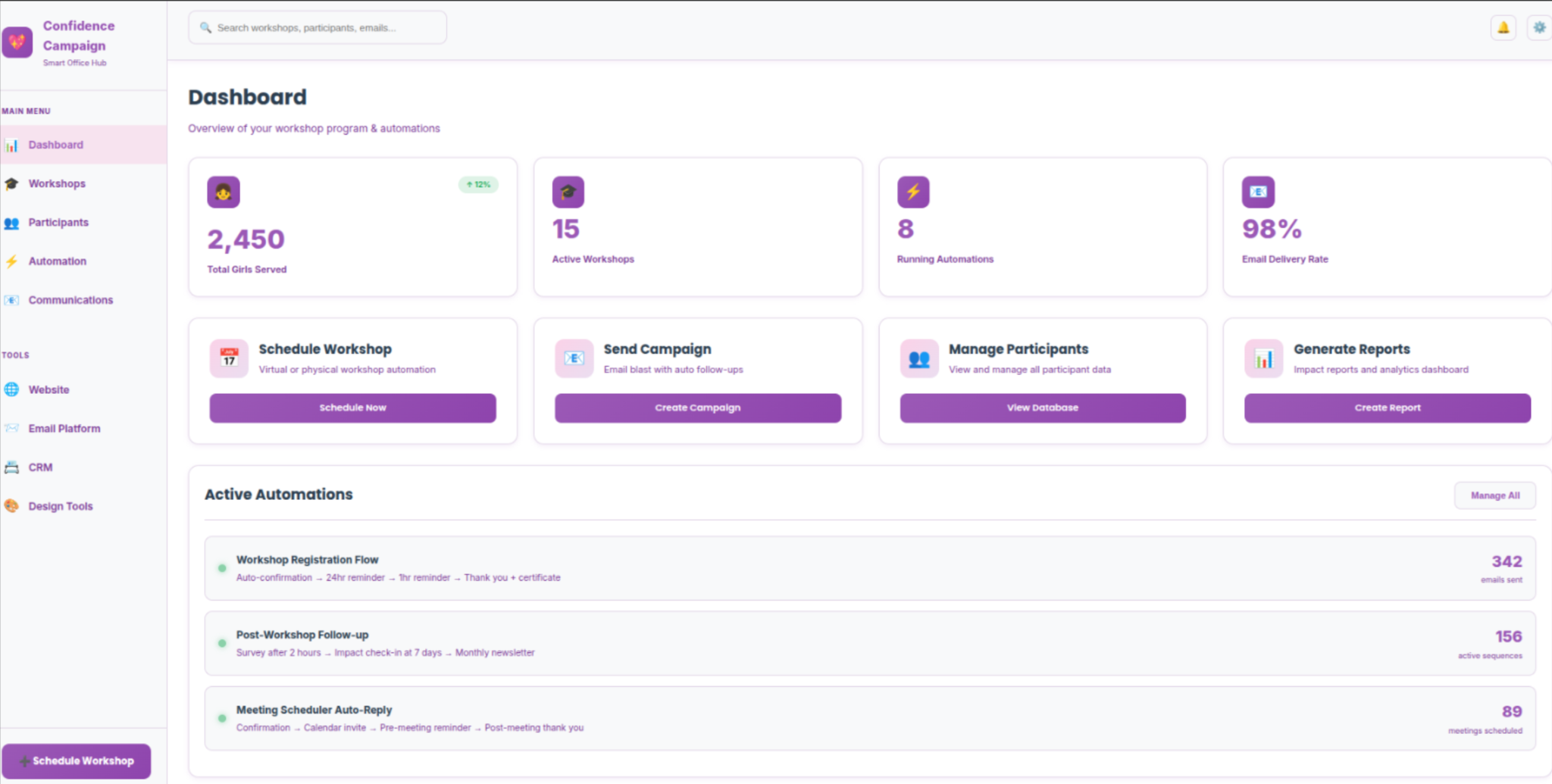Open the Workshop Registration Flow automation
The image size is (1552, 784).
(870, 568)
